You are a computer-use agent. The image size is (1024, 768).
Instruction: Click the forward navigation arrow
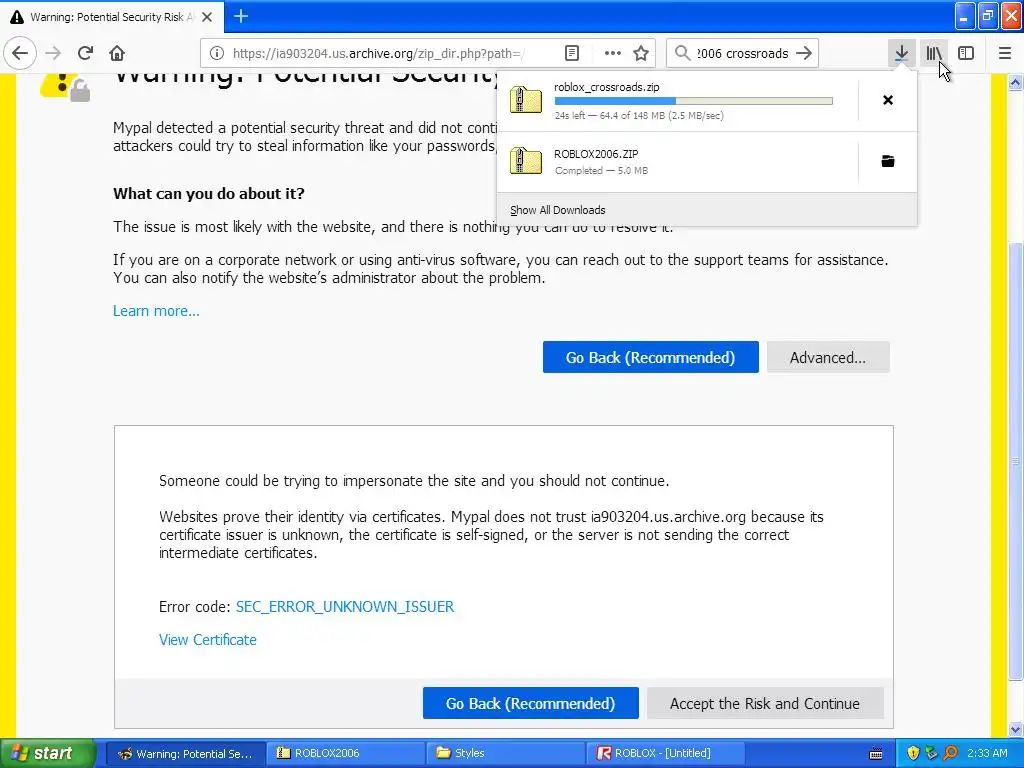[x=53, y=53]
